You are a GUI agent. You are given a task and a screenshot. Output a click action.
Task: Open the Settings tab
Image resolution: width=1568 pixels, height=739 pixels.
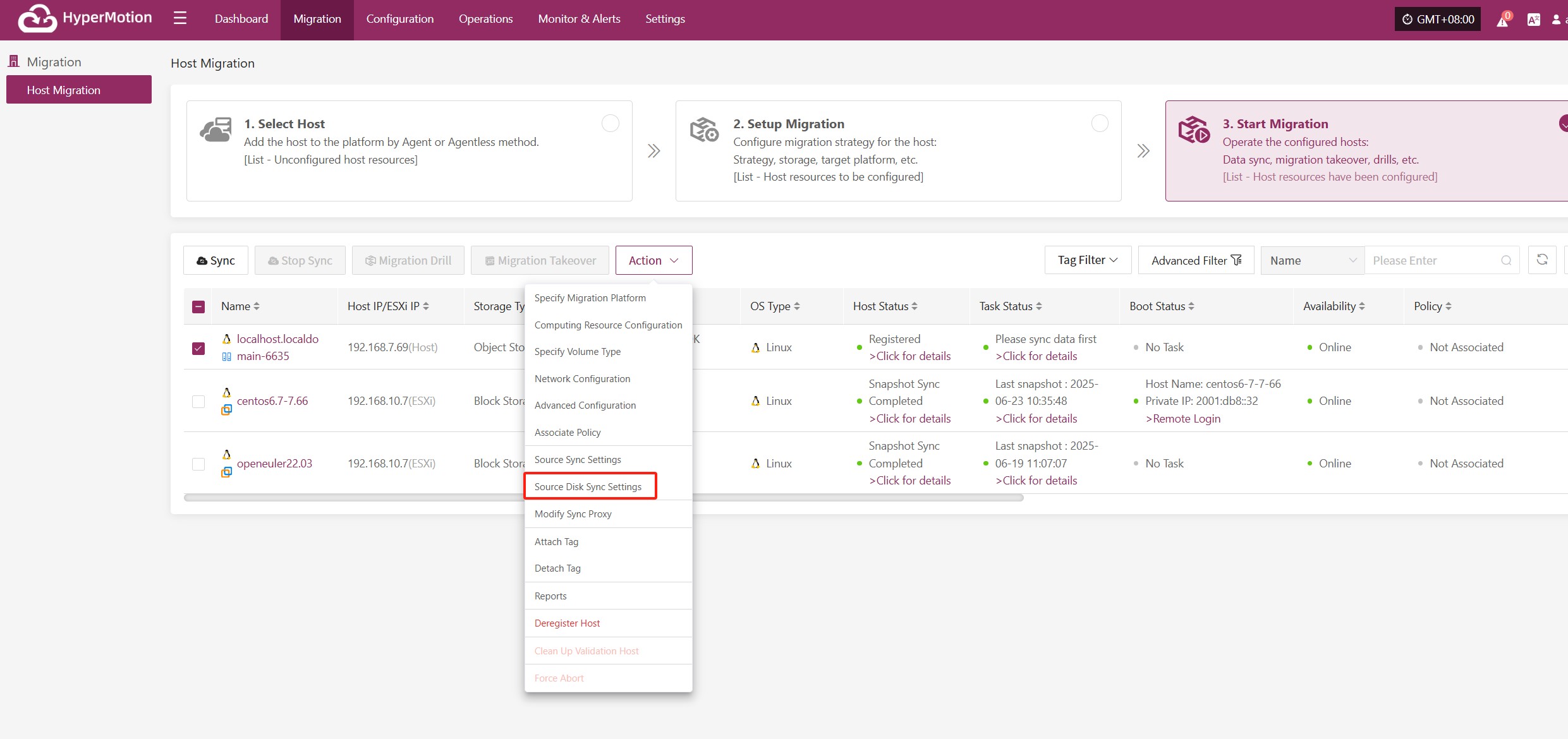pyautogui.click(x=665, y=19)
